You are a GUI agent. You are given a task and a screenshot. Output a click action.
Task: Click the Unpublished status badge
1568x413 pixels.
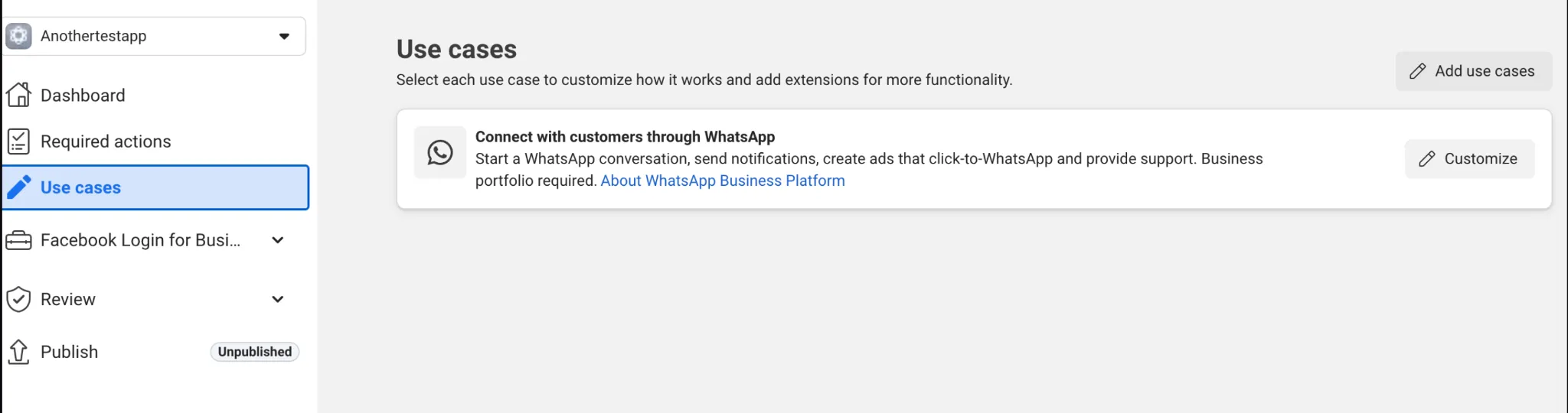click(255, 352)
